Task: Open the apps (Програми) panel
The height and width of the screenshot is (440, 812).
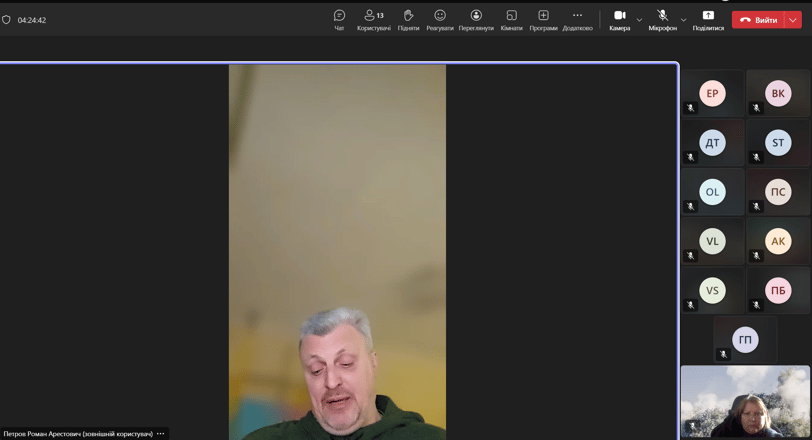Action: [x=543, y=20]
